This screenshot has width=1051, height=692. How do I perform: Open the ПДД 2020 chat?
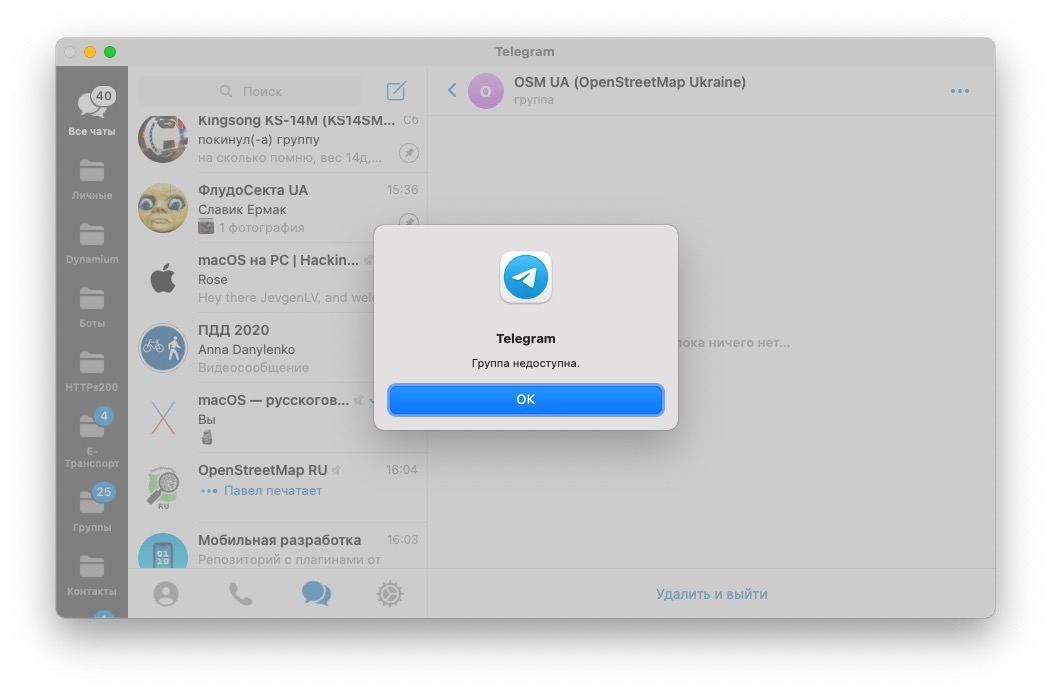pyautogui.click(x=277, y=348)
